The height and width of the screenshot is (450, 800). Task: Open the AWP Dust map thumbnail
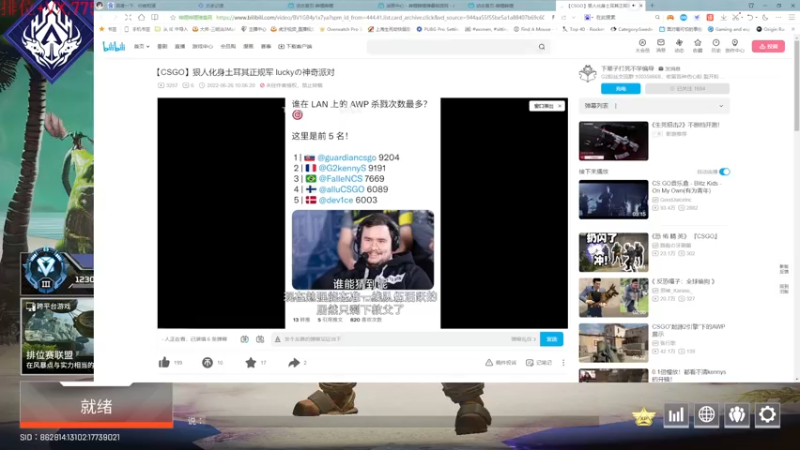tap(613, 343)
